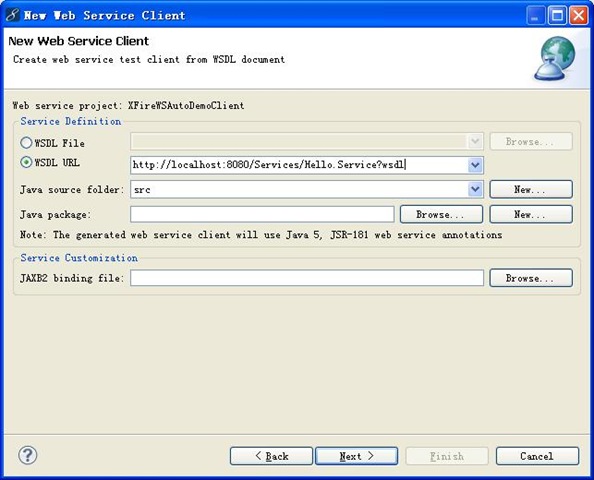The image size is (594, 480).
Task: Maximize the New Web Service Client dialog
Action: point(557,16)
